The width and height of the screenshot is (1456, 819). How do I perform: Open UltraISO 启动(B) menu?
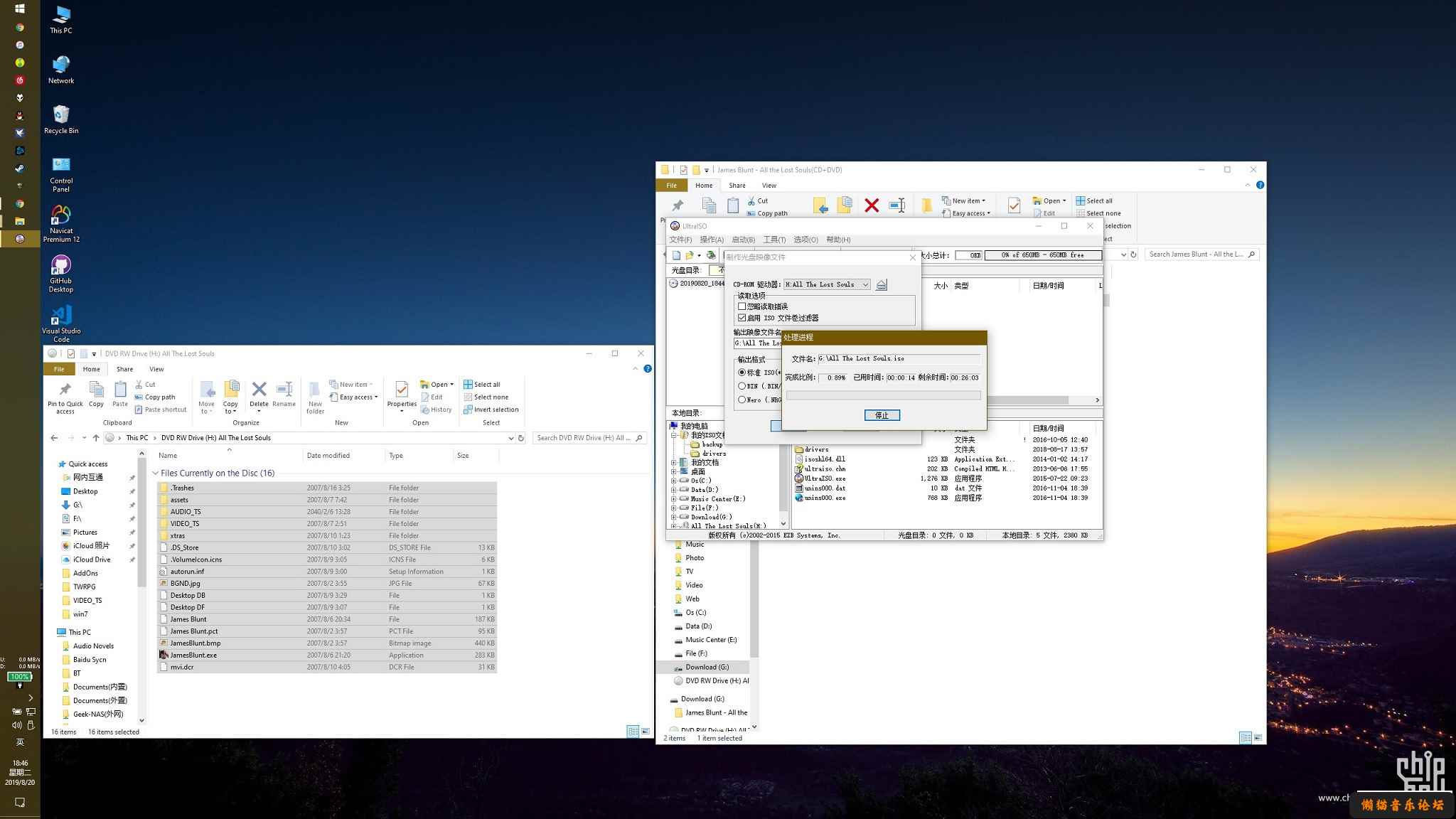tap(743, 240)
